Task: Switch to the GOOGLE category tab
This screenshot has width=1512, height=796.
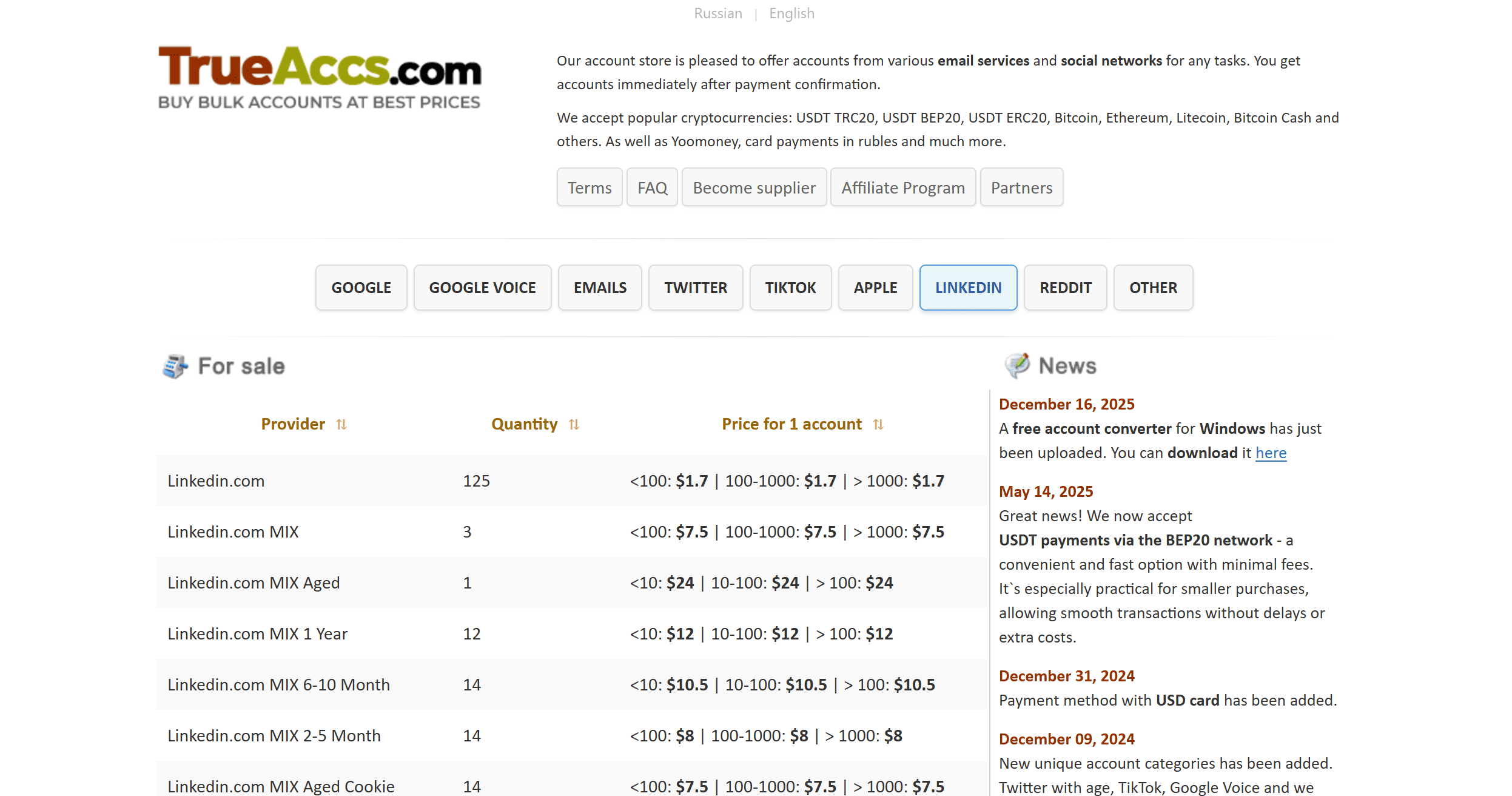Action: (x=360, y=287)
